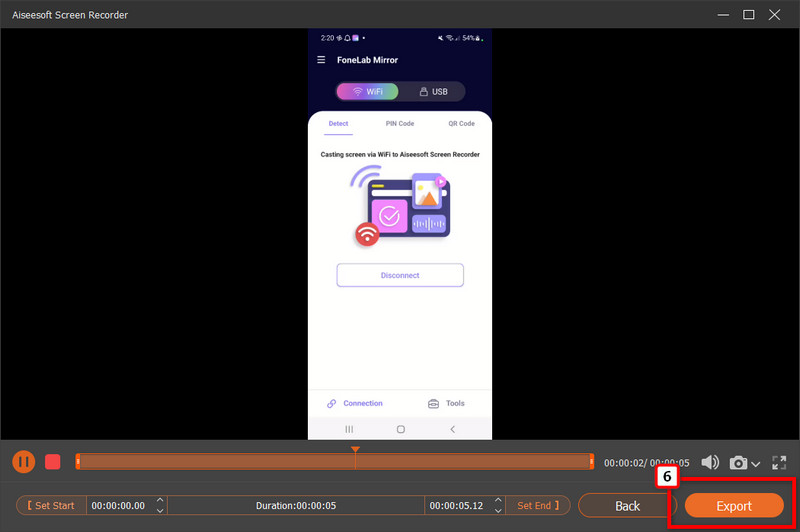Take a snapshot with the camera icon
The height and width of the screenshot is (532, 800).
coord(738,463)
